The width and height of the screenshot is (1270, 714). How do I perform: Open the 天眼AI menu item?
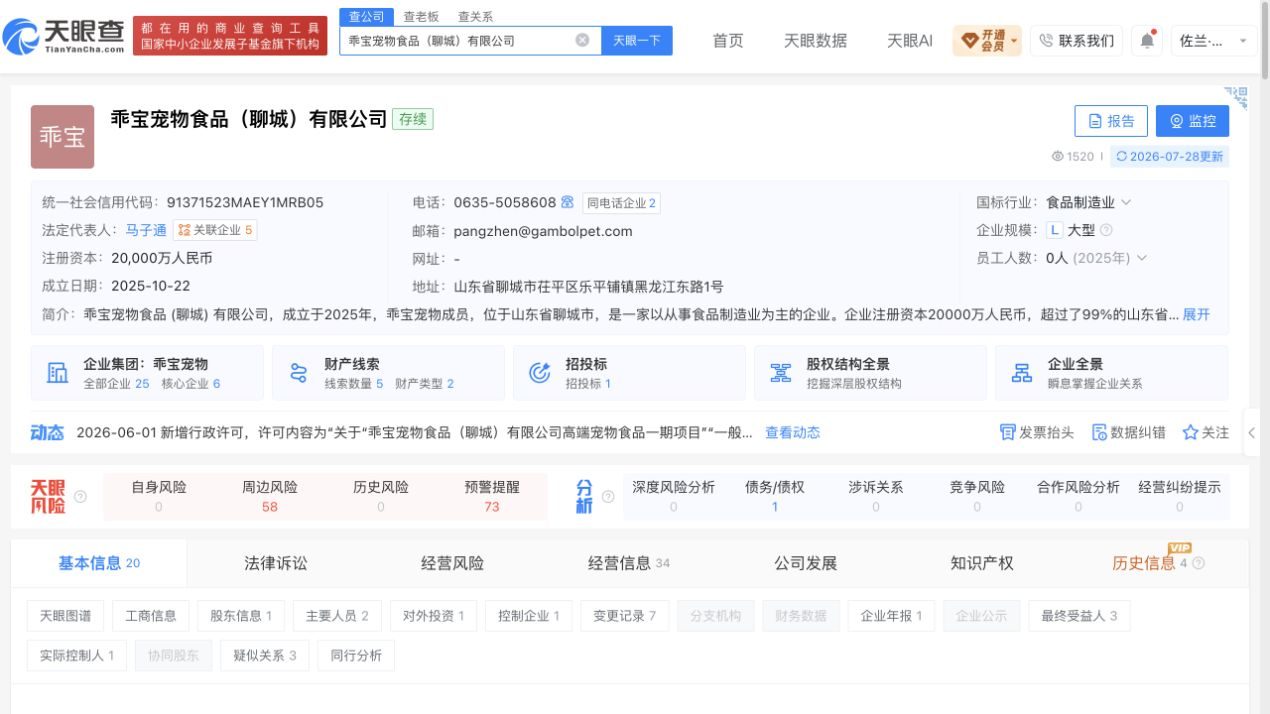click(x=910, y=41)
